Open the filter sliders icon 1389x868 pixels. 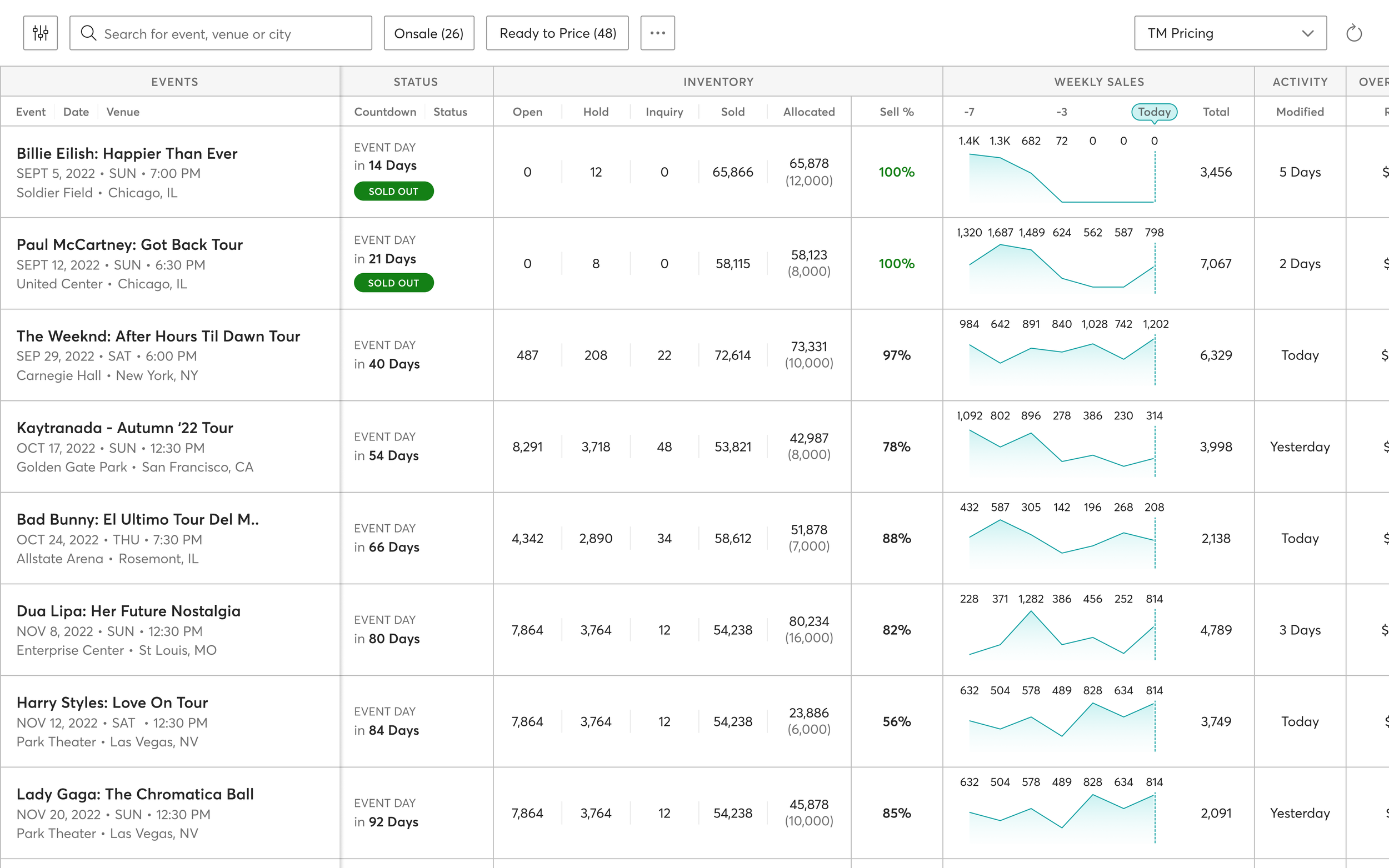click(40, 33)
